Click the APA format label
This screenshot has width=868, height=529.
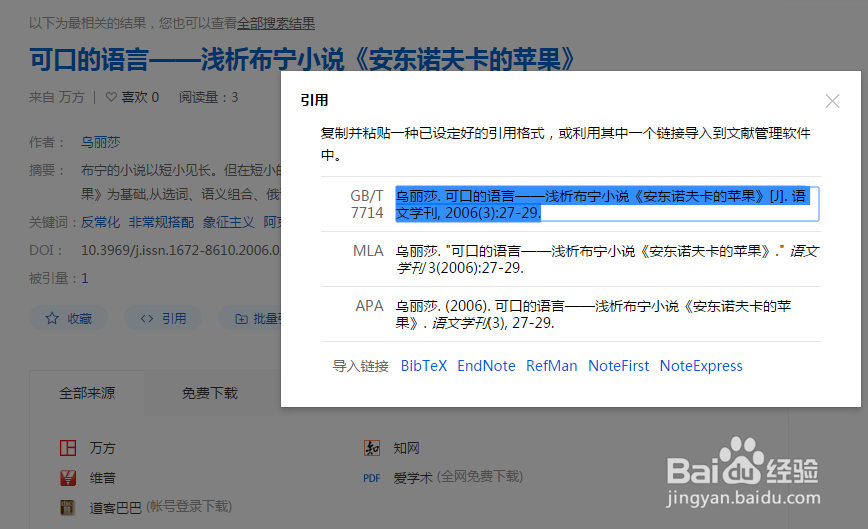coord(369,306)
